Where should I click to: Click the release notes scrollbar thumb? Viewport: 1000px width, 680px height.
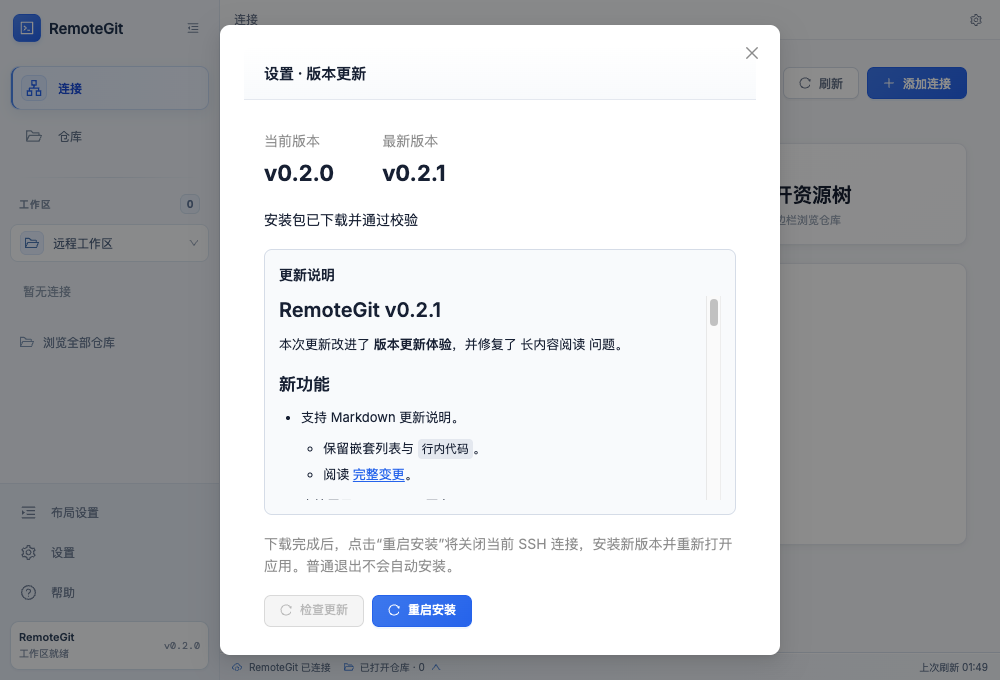click(x=714, y=313)
